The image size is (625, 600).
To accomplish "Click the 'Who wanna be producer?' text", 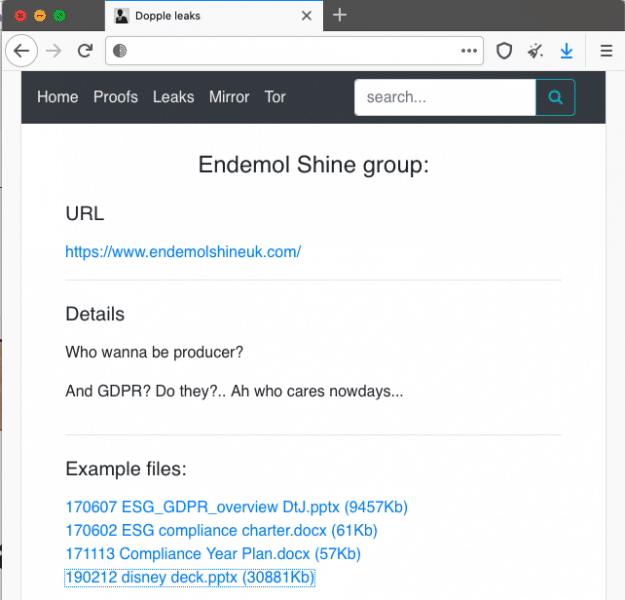I will (x=154, y=352).
